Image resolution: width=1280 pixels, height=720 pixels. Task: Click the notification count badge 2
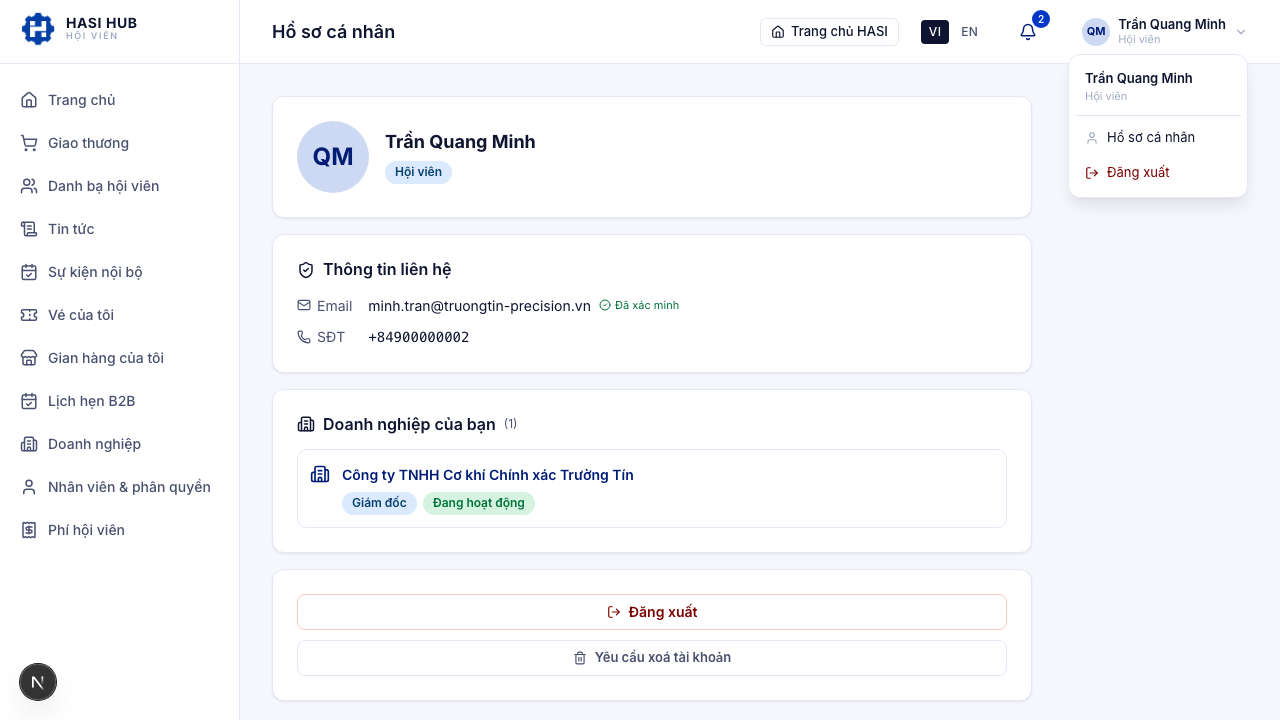coord(1041,19)
